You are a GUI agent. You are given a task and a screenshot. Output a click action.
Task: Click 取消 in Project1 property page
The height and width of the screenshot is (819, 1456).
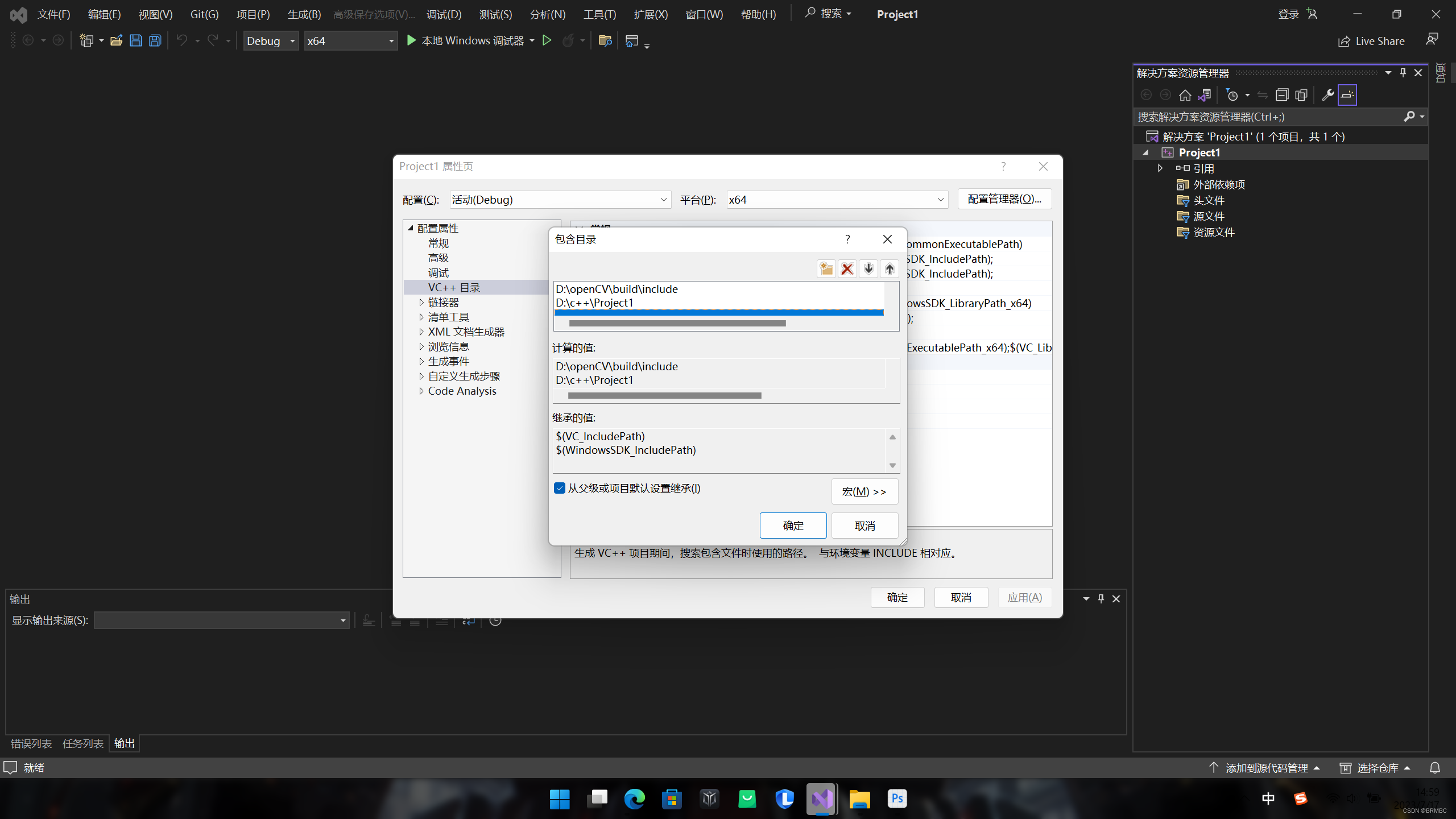[961, 598]
